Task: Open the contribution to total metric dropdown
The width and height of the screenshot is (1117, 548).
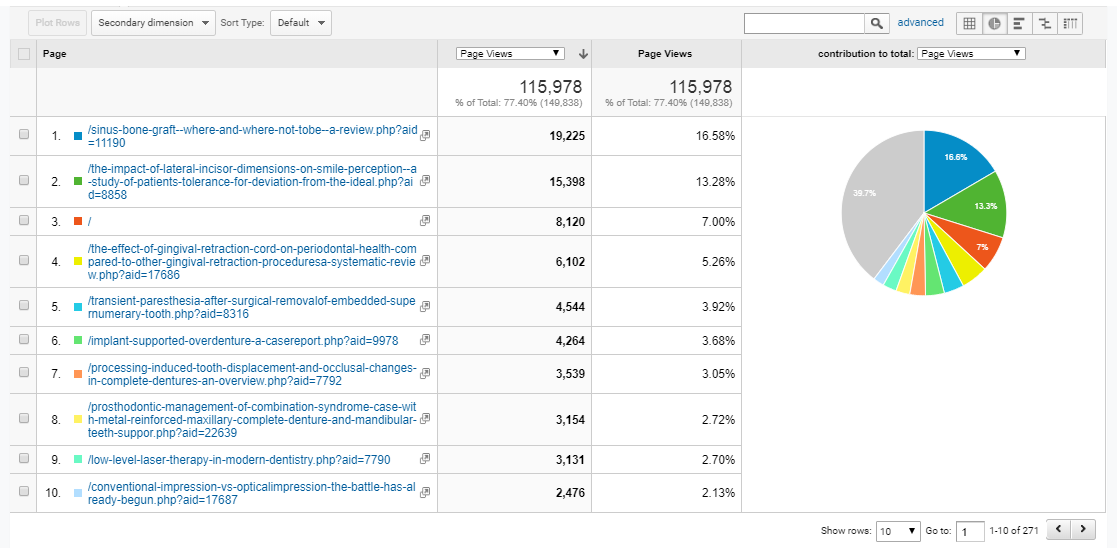Action: 971,54
